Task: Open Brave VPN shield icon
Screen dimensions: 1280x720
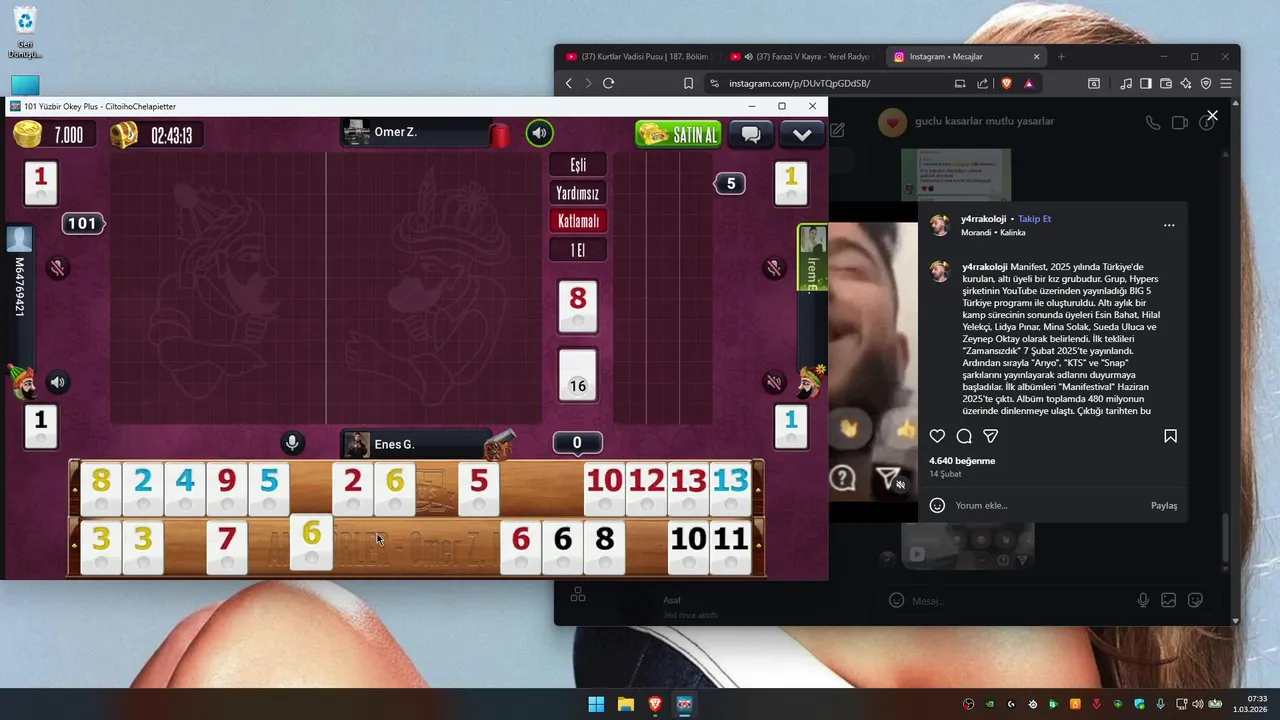Action: pos(1206,83)
